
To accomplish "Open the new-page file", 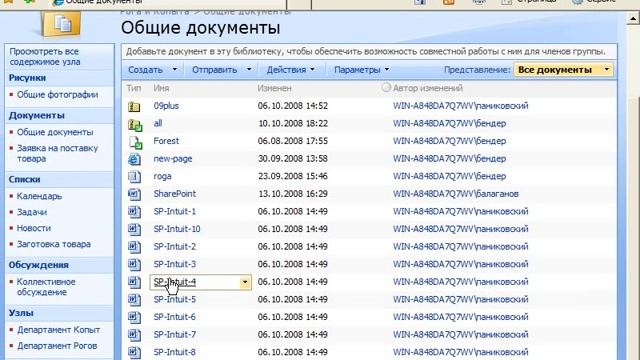I will [173, 159].
